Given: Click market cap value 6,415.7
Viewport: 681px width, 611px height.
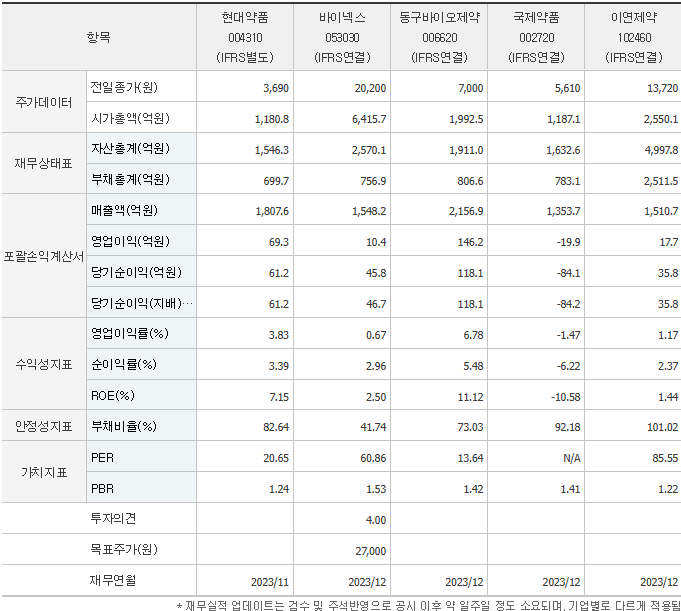Looking at the screenshot, I should point(369,119).
